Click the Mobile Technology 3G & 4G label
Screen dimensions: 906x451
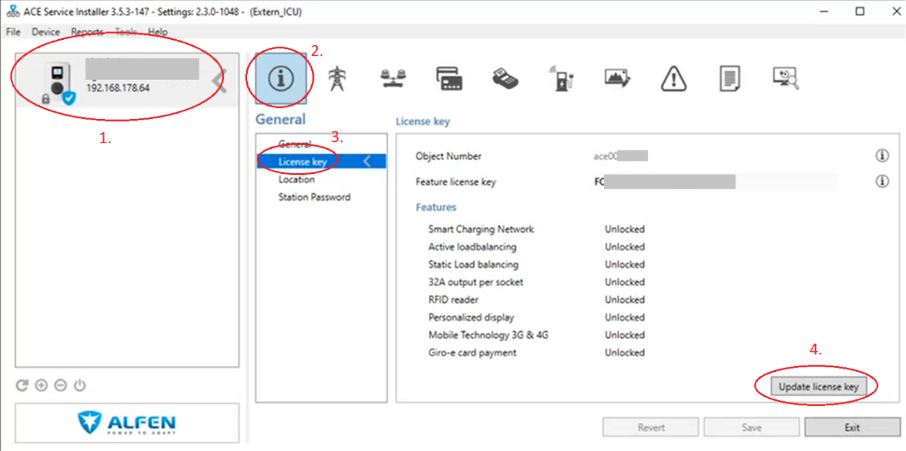coord(488,335)
